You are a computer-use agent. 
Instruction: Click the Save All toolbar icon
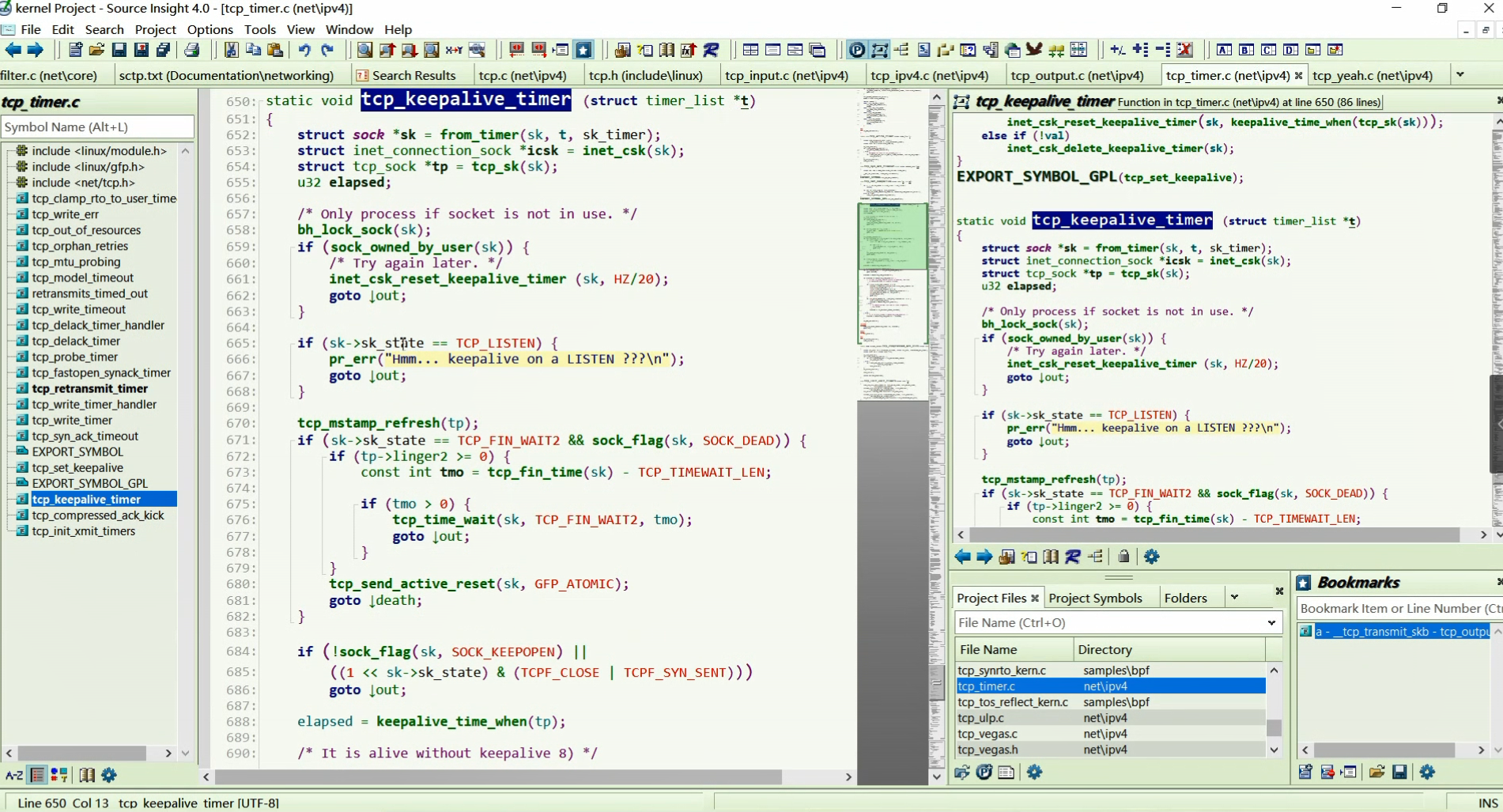coord(164,50)
